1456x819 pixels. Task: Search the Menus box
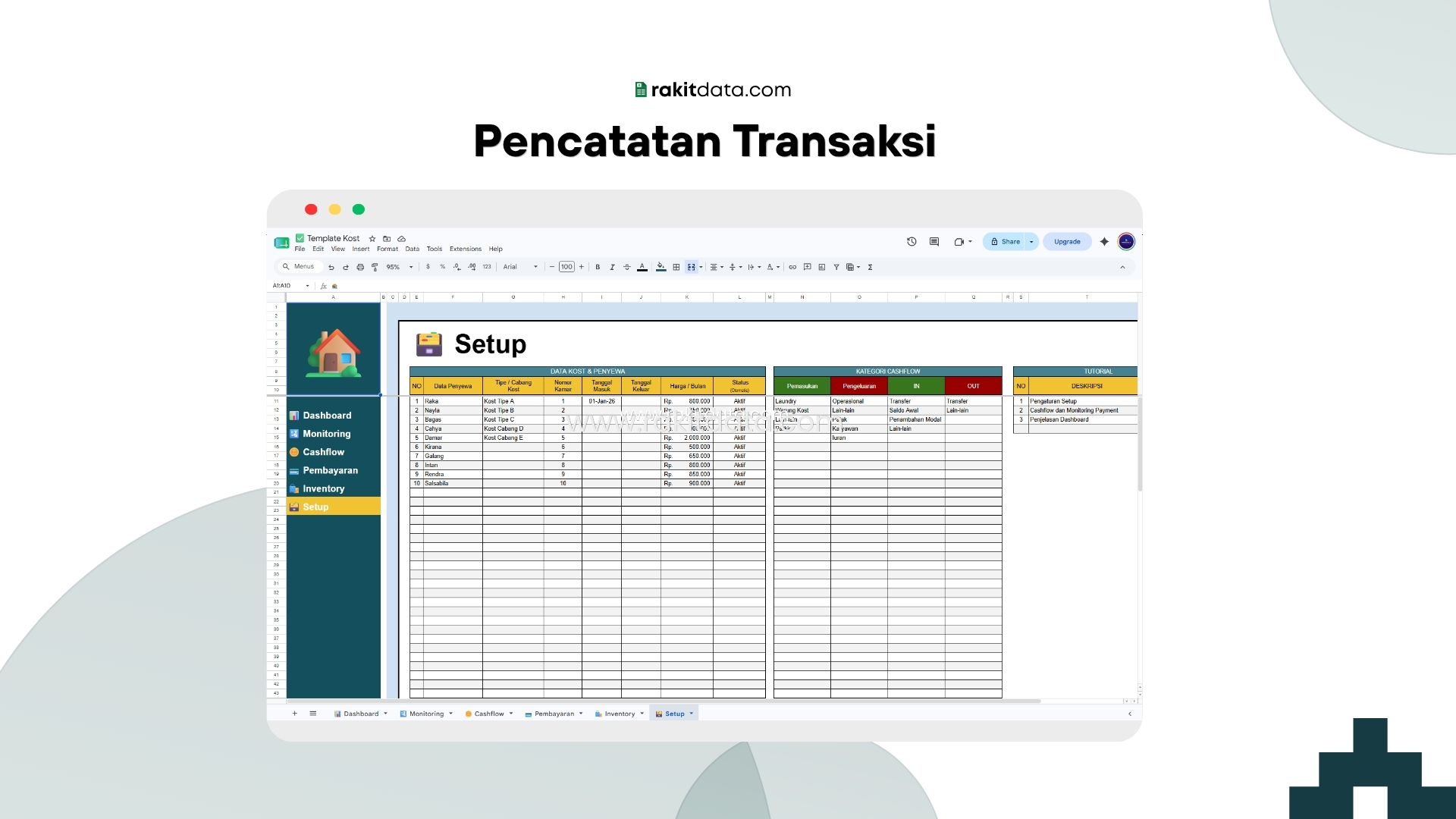[x=300, y=267]
